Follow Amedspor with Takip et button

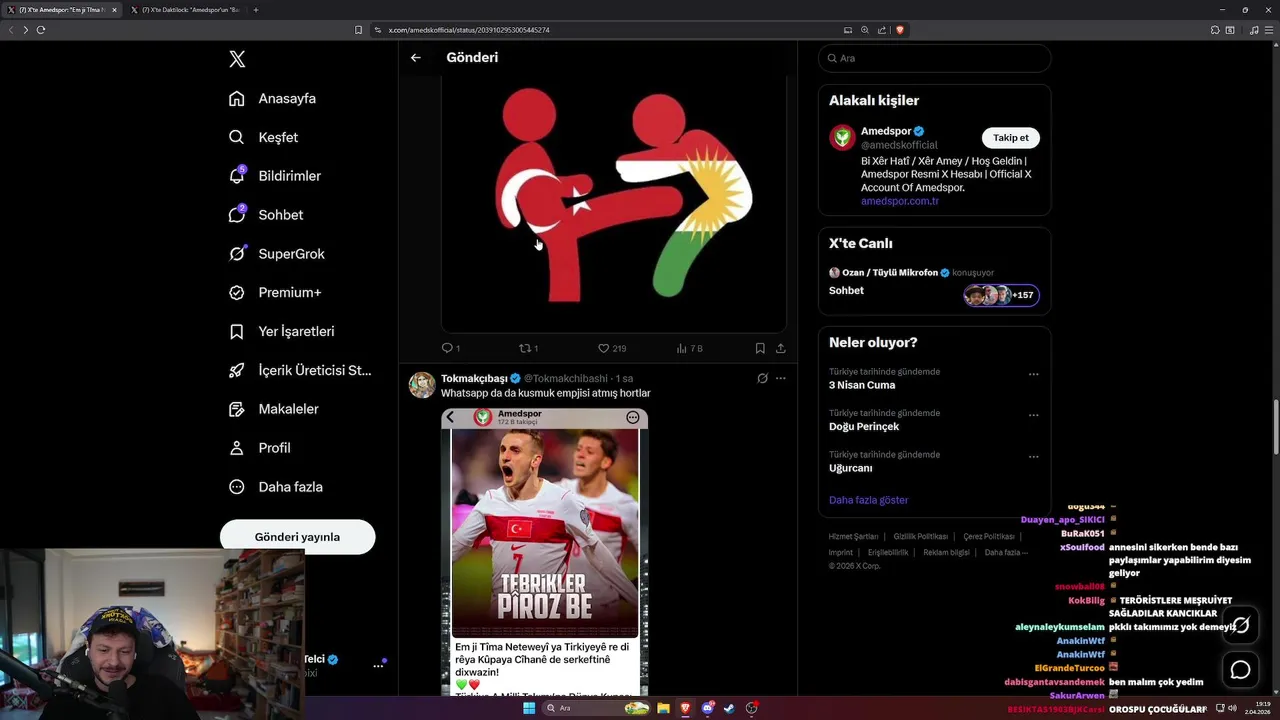pyautogui.click(x=1010, y=138)
